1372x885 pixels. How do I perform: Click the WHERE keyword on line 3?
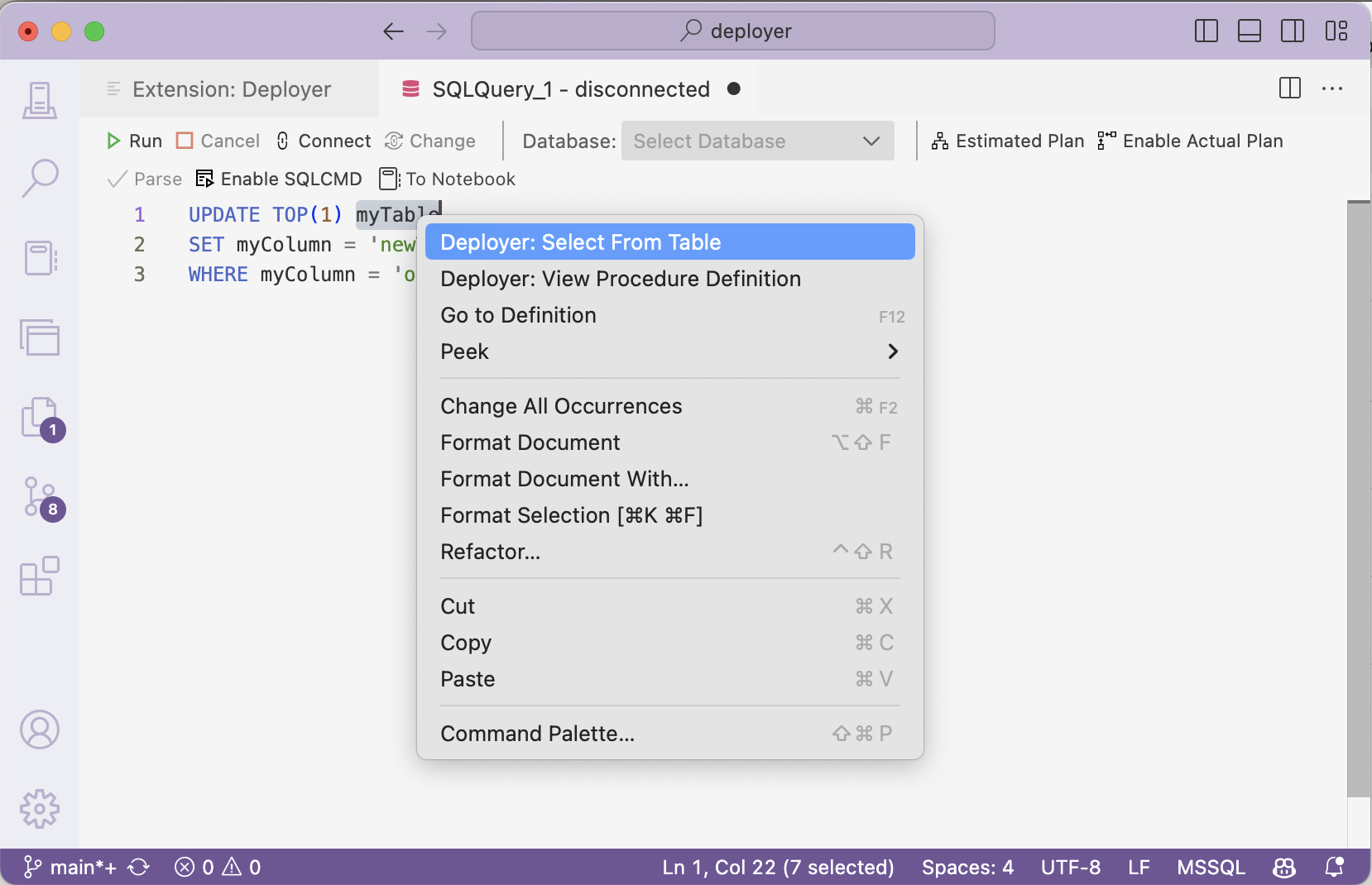218,275
